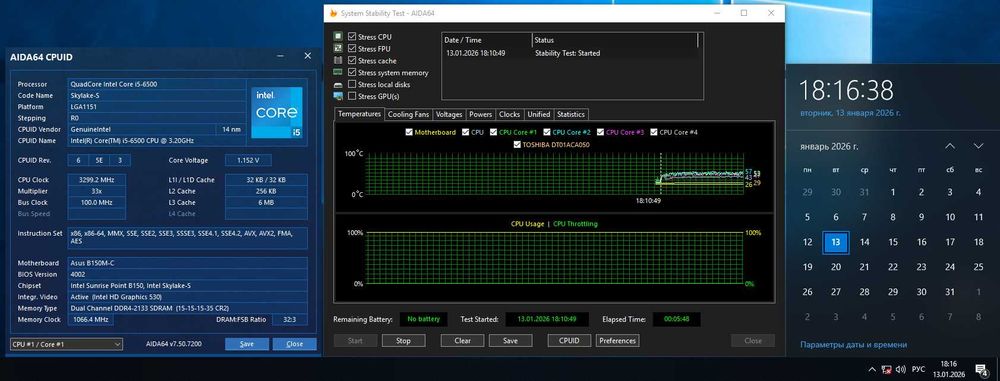Switch to the Temperatures tab
This screenshot has height=381, width=1000.
[x=360, y=114]
